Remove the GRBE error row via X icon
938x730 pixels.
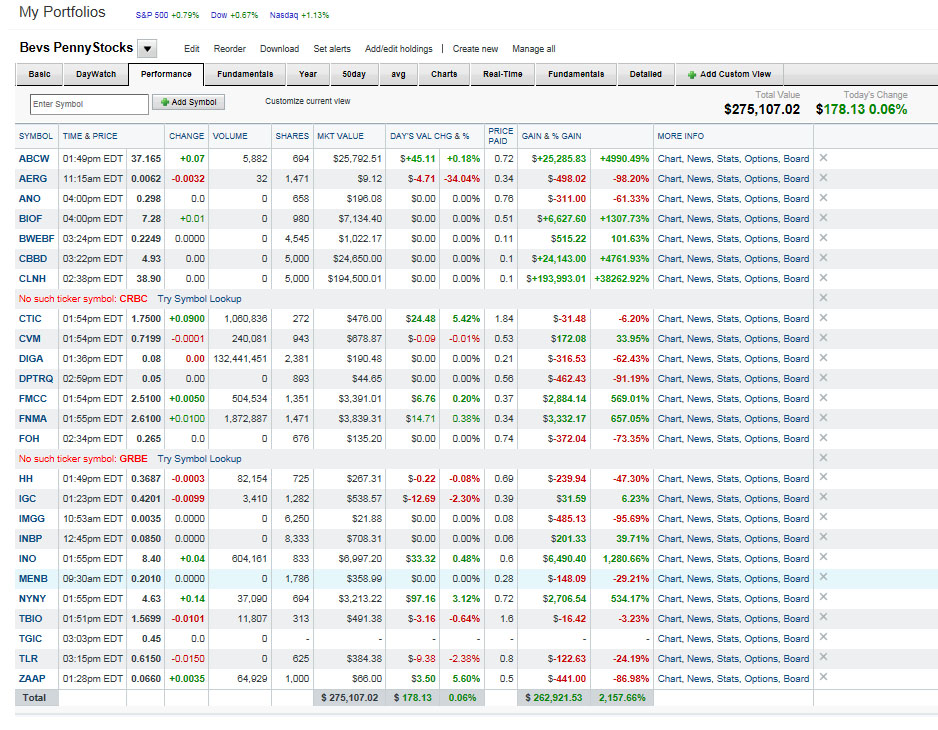pyautogui.click(x=823, y=458)
